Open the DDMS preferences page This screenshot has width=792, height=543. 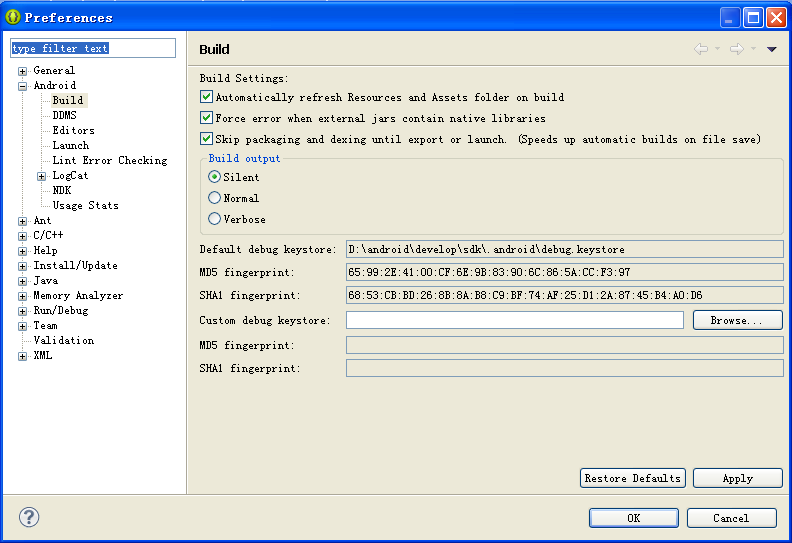[65, 115]
